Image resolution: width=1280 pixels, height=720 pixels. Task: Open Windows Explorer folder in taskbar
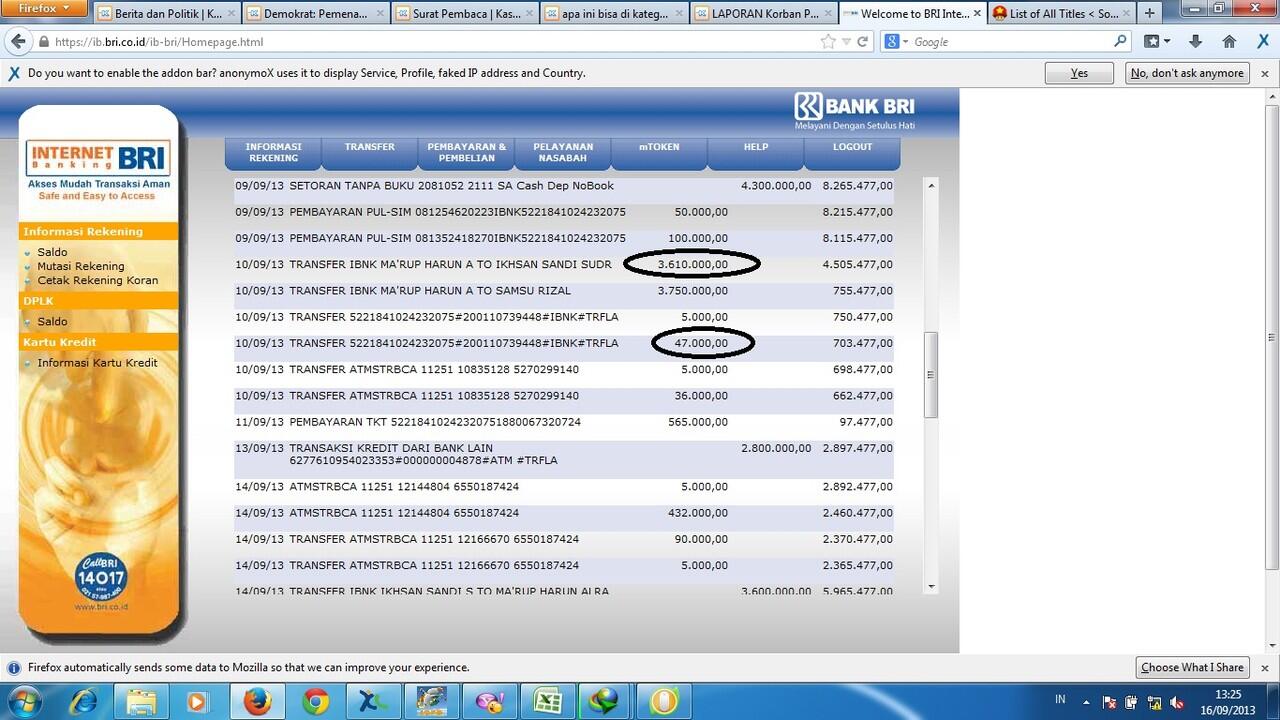143,701
